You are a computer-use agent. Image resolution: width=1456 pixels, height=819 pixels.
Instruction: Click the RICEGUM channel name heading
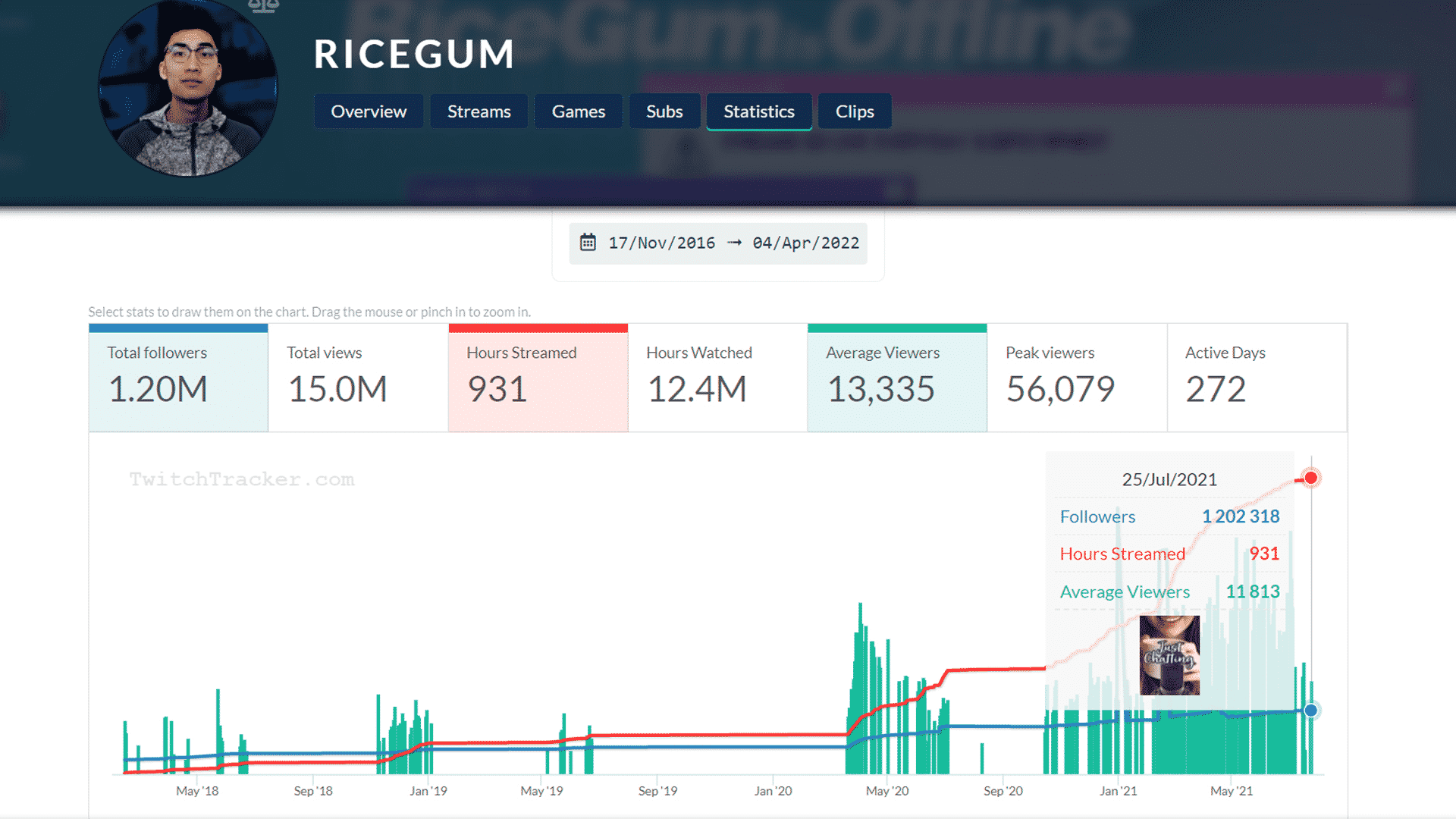pyautogui.click(x=414, y=55)
